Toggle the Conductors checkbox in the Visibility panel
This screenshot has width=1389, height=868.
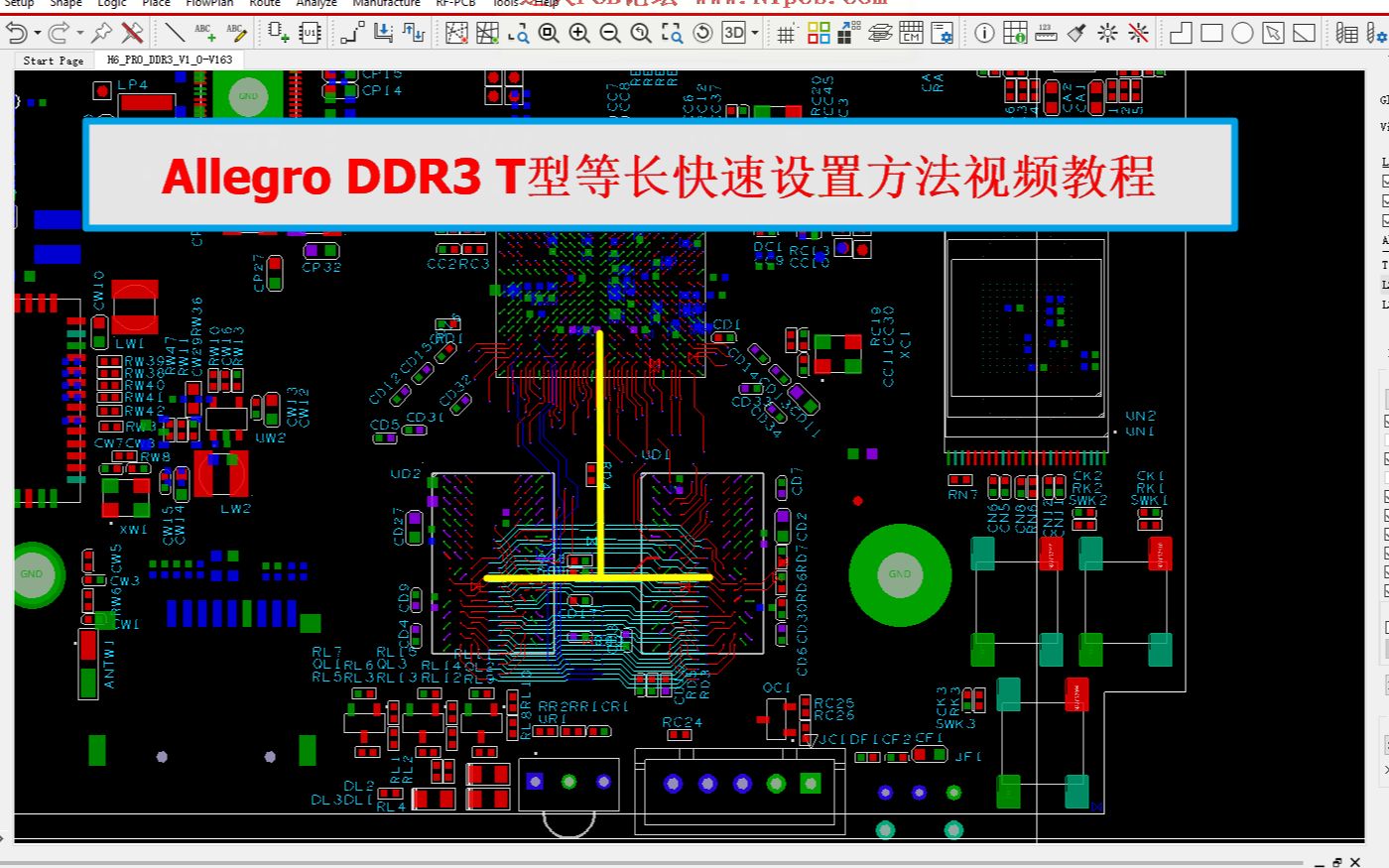click(x=1380, y=181)
